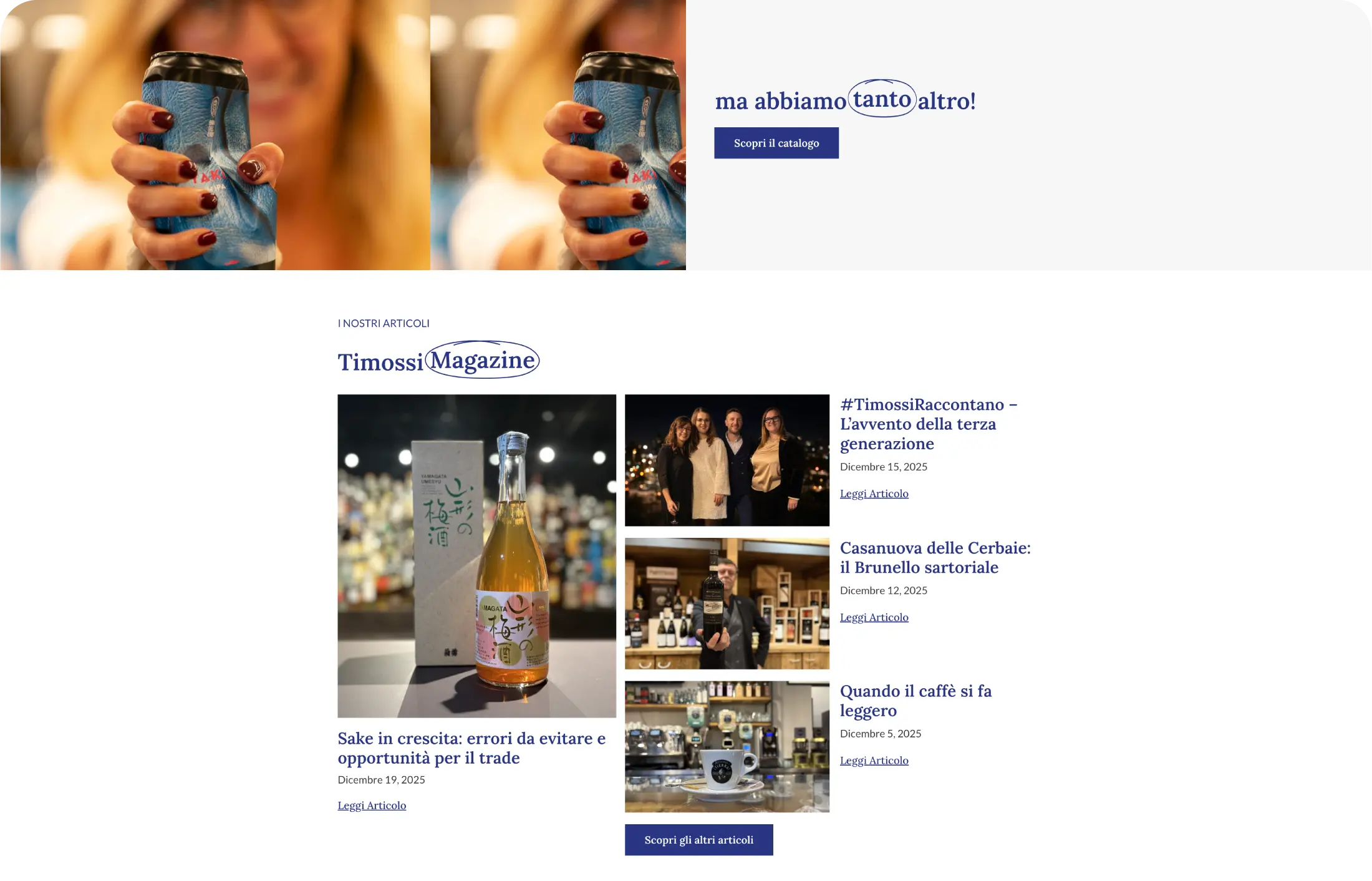This screenshot has height=881, width=1372.
Task: Open Leggi Articolo under Casanuova delle Cerbaie
Action: click(874, 617)
